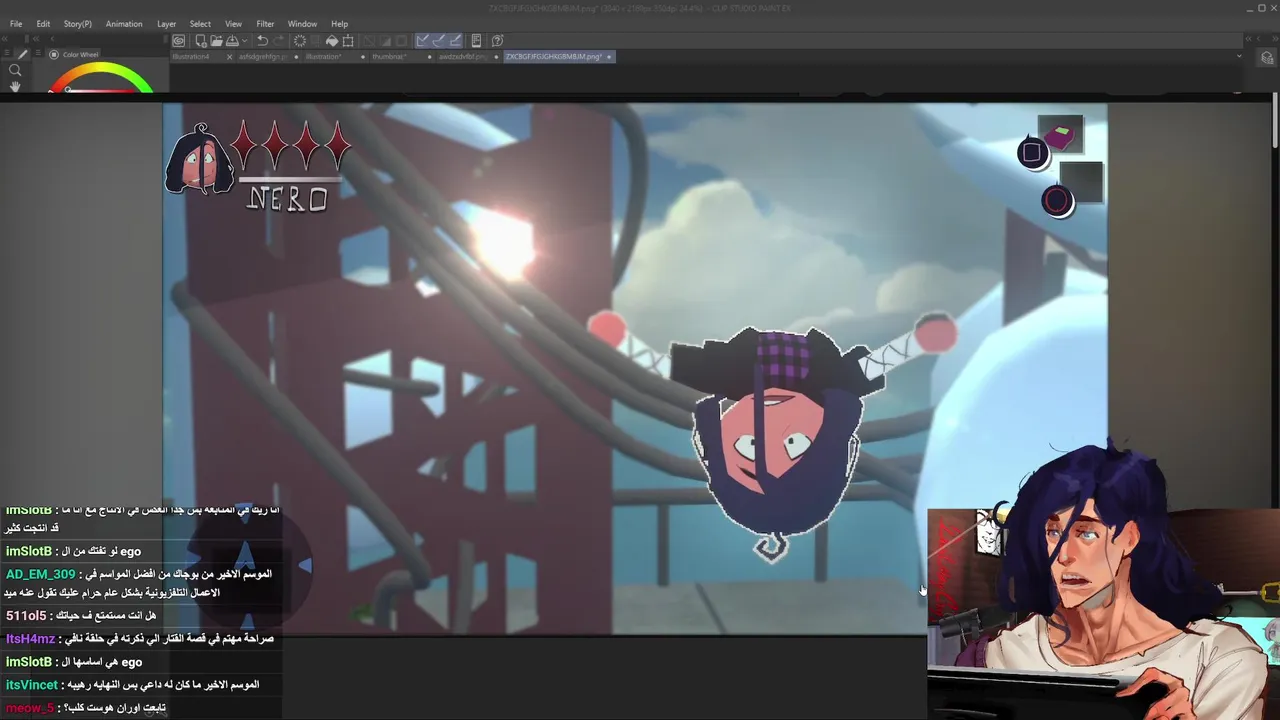Toggle Snap to Grid icon
The image size is (1280, 720).
(x=455, y=41)
